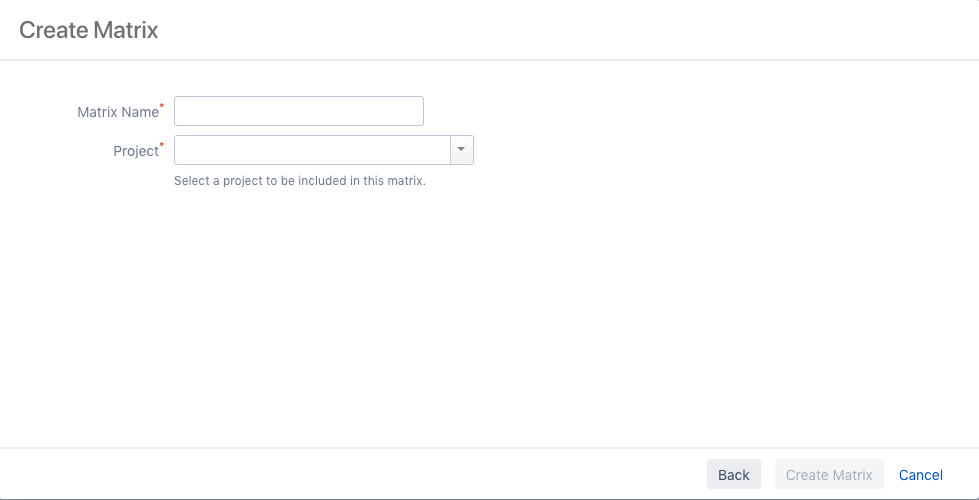The height and width of the screenshot is (500, 979).
Task: Click the Project field label
Action: [136, 151]
